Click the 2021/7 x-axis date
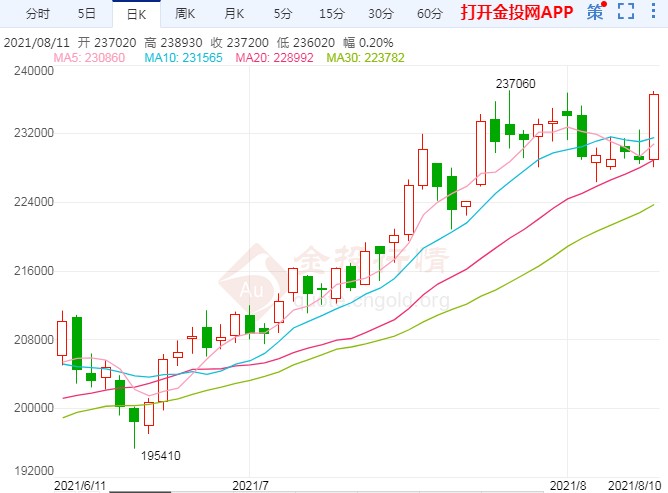 click(250, 485)
